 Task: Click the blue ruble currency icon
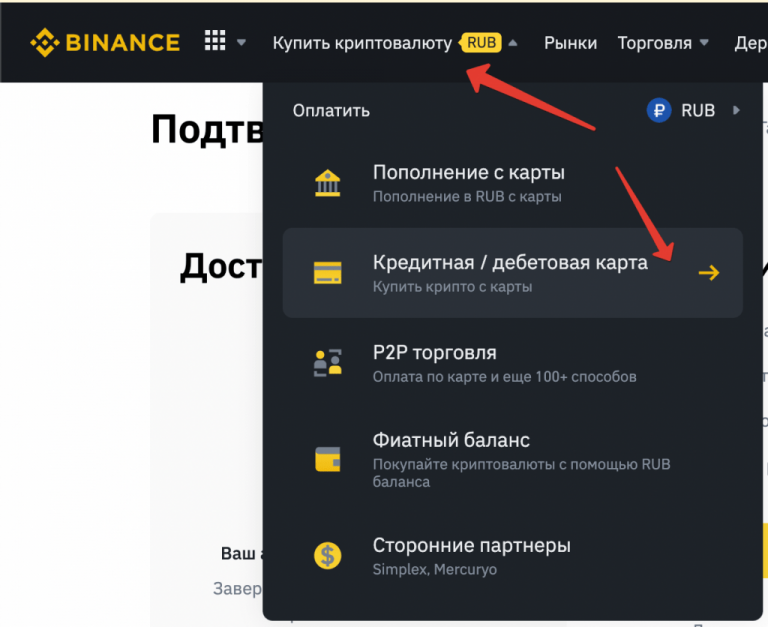pyautogui.click(x=658, y=110)
